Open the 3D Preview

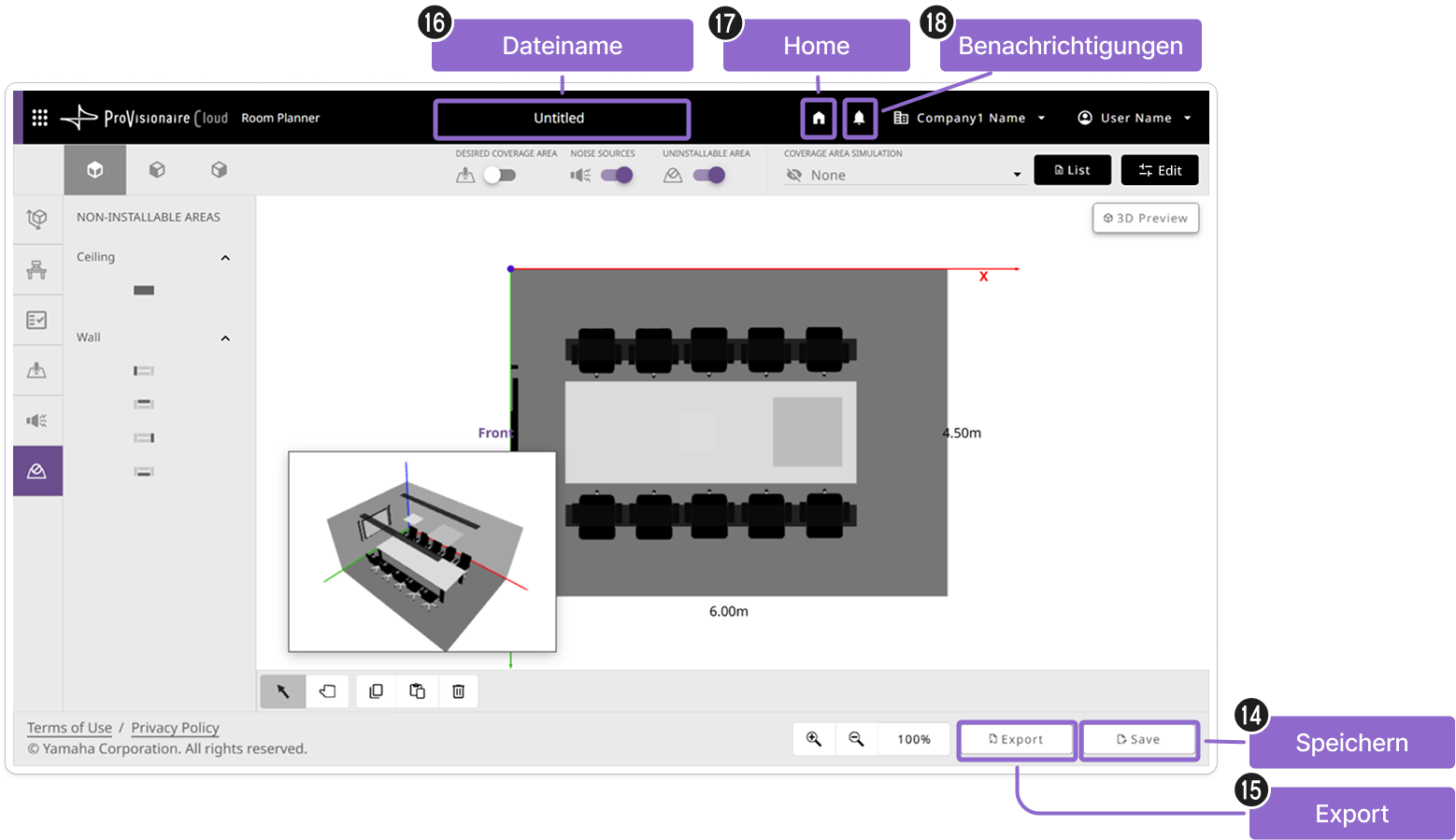[1146, 218]
